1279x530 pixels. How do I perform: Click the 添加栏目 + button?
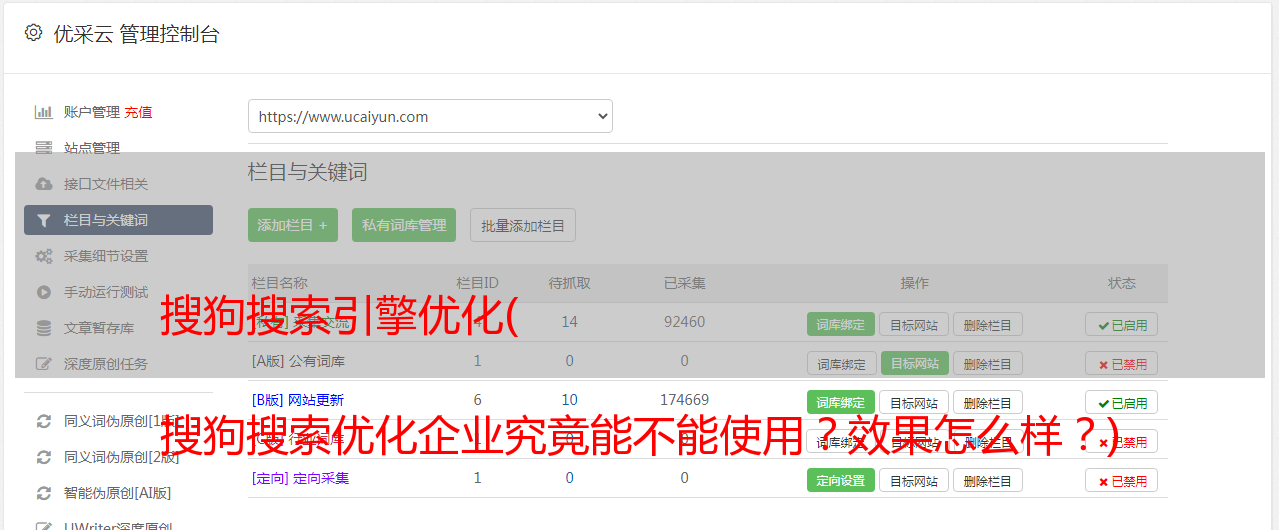[x=293, y=225]
